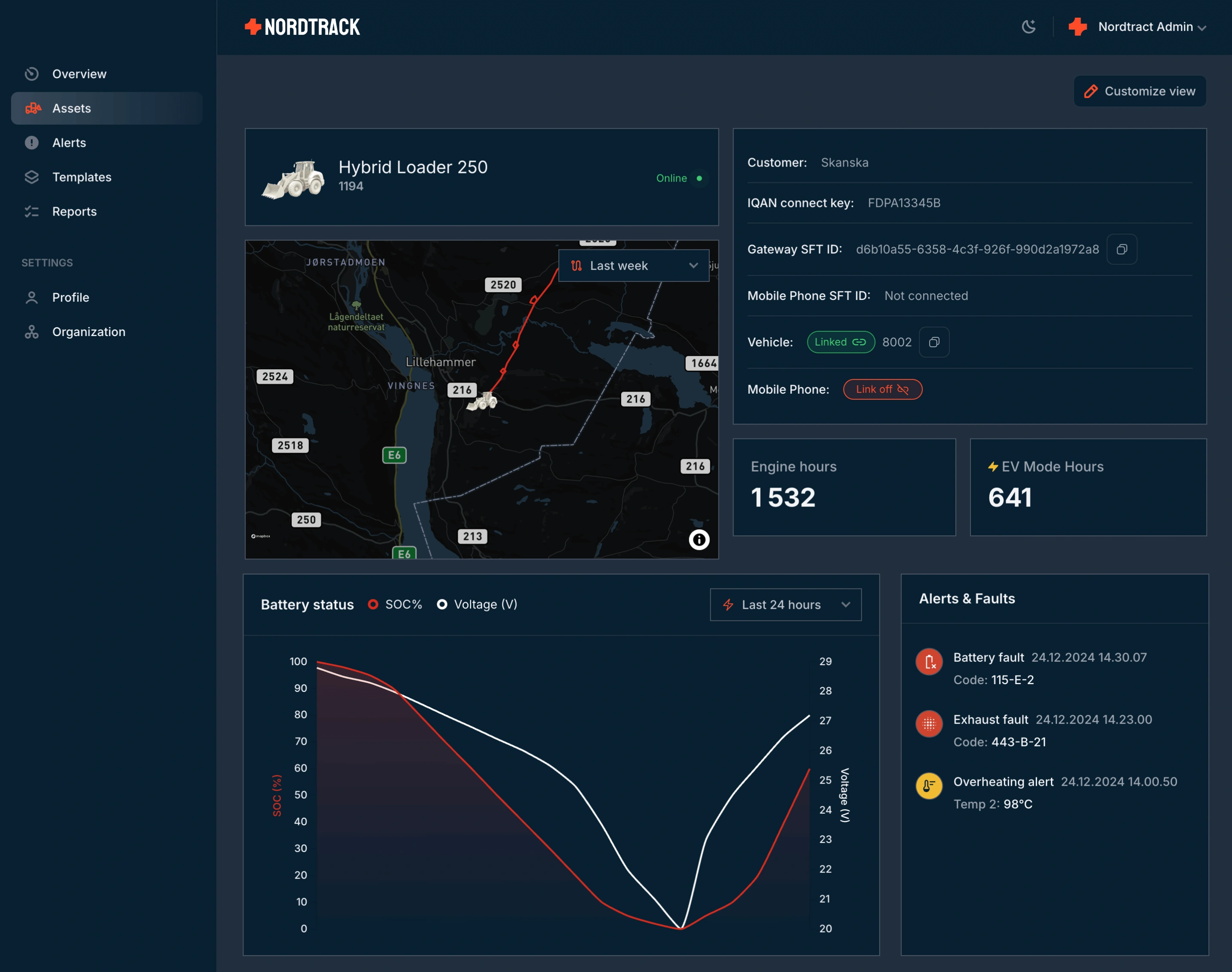Viewport: 1232px width, 972px height.
Task: Toggle the Voltage (V) chart series
Action: click(x=477, y=605)
